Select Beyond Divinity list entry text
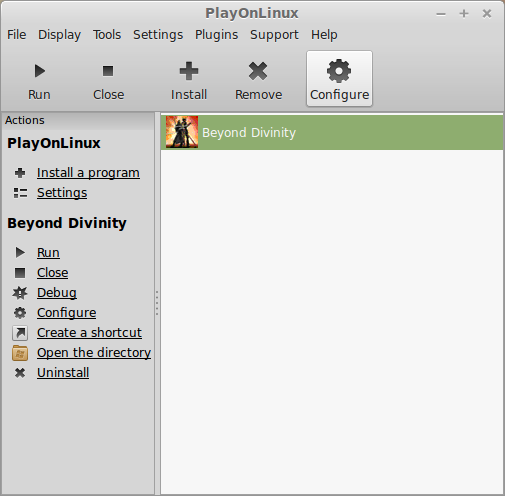The height and width of the screenshot is (496, 505). click(x=249, y=133)
